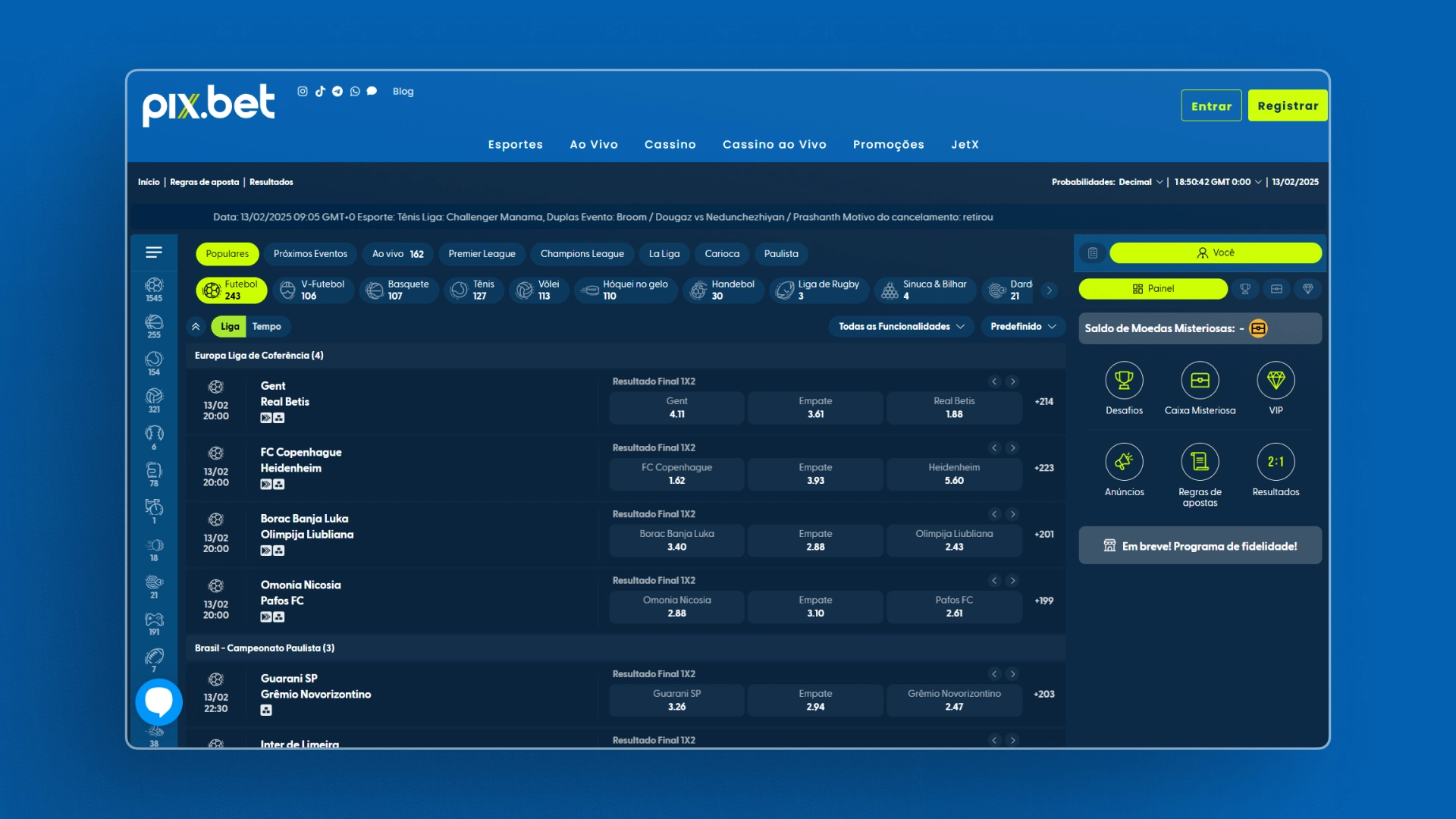This screenshot has width=1456, height=819.
Task: Select sidebar football icon with count 1545
Action: 154,289
